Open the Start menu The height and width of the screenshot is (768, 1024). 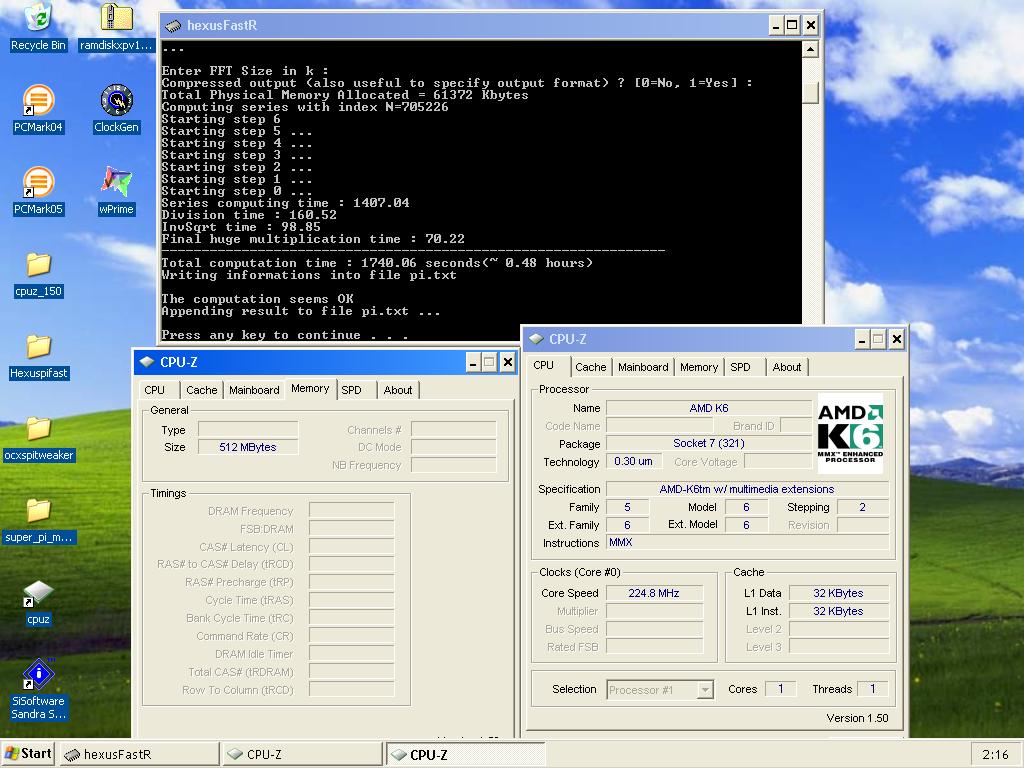click(27, 754)
